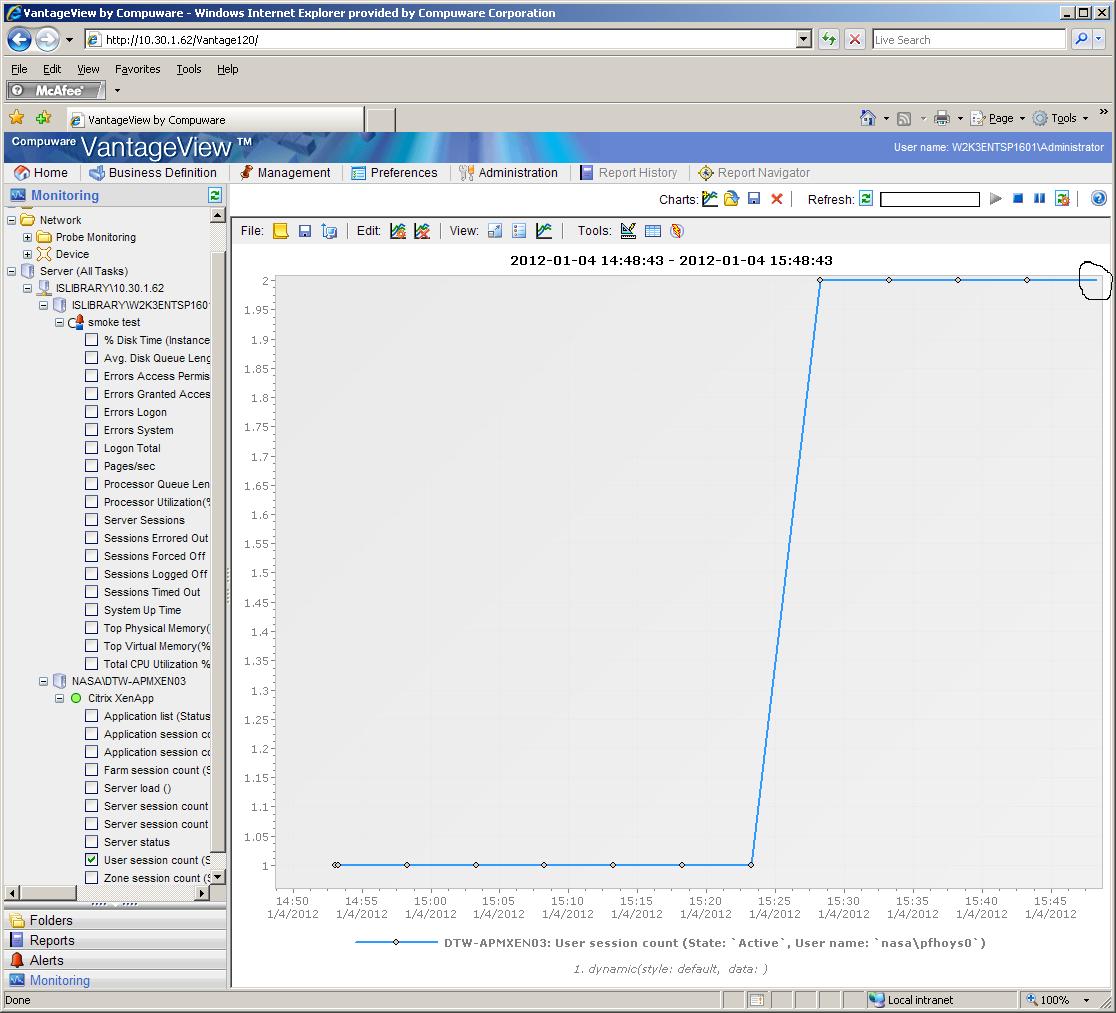Click the line chart icon in View group

pos(544,231)
